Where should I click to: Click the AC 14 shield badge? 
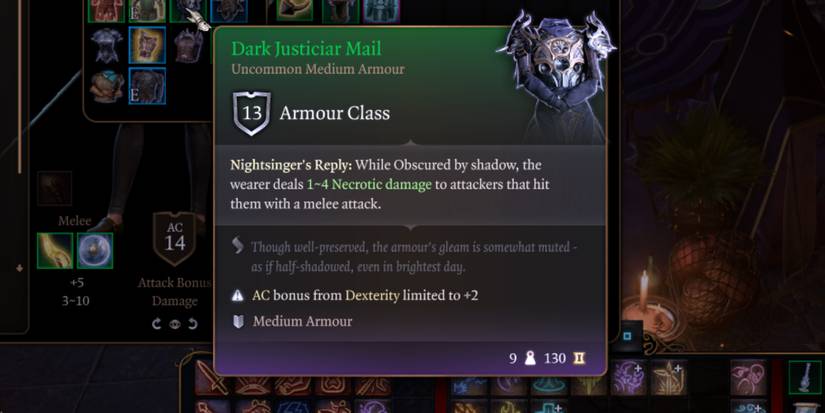(x=175, y=238)
